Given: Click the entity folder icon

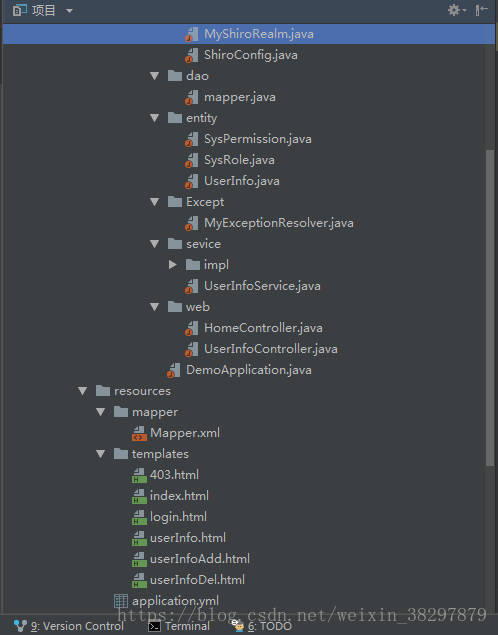Looking at the screenshot, I should point(175,118).
